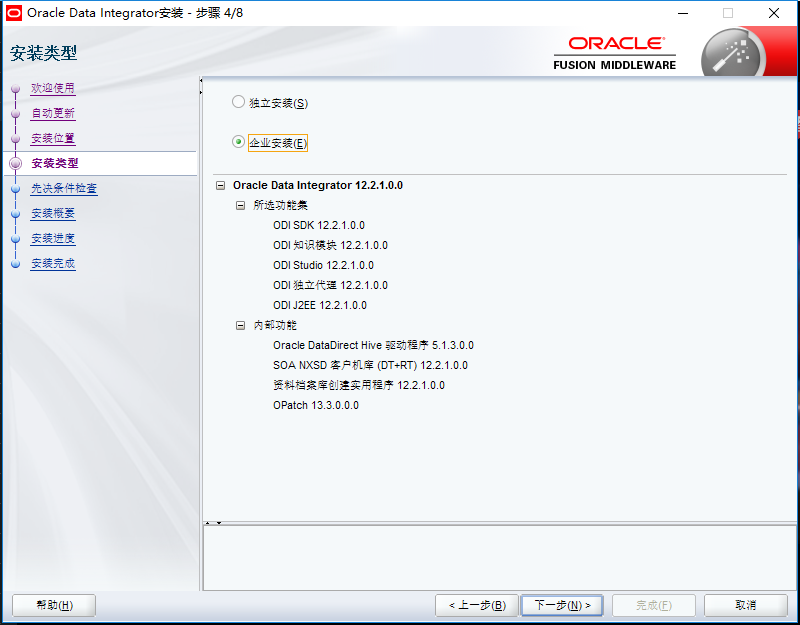Collapse the 内部功能 tree node
Viewport: 800px width, 625px height.
pos(240,325)
